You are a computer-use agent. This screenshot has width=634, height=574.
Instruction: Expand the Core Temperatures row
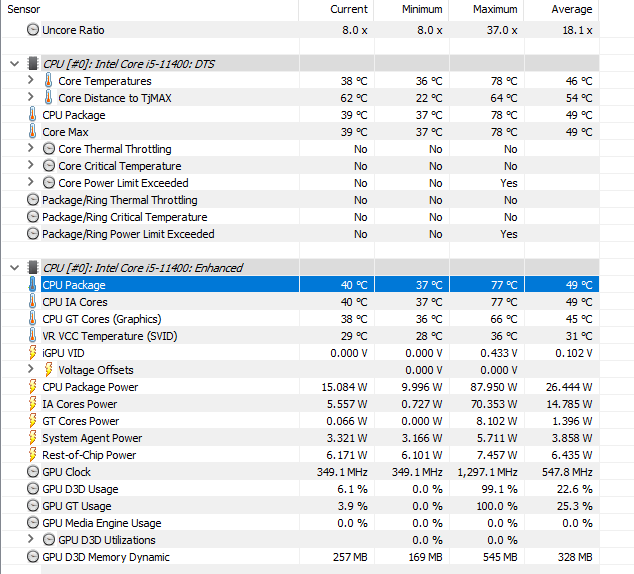click(31, 81)
